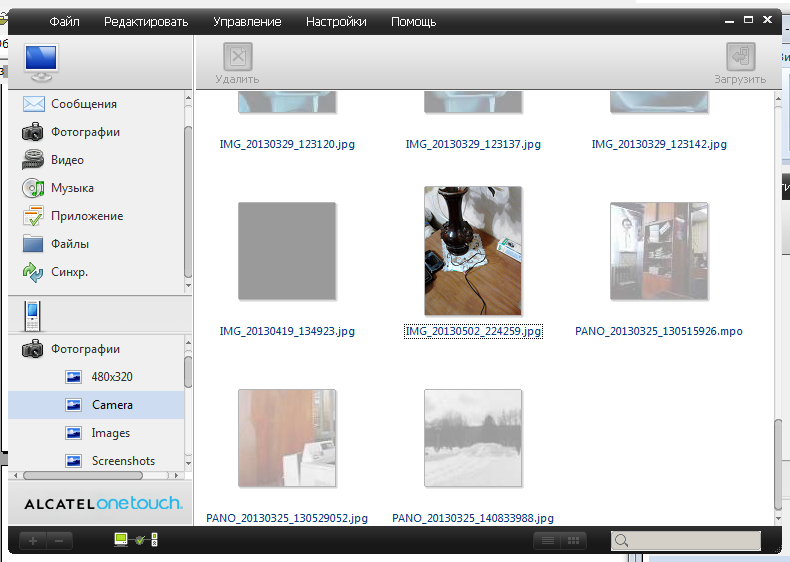This screenshot has height=562, width=790.
Task: Click the Удалить delete icon
Action: (x=238, y=56)
